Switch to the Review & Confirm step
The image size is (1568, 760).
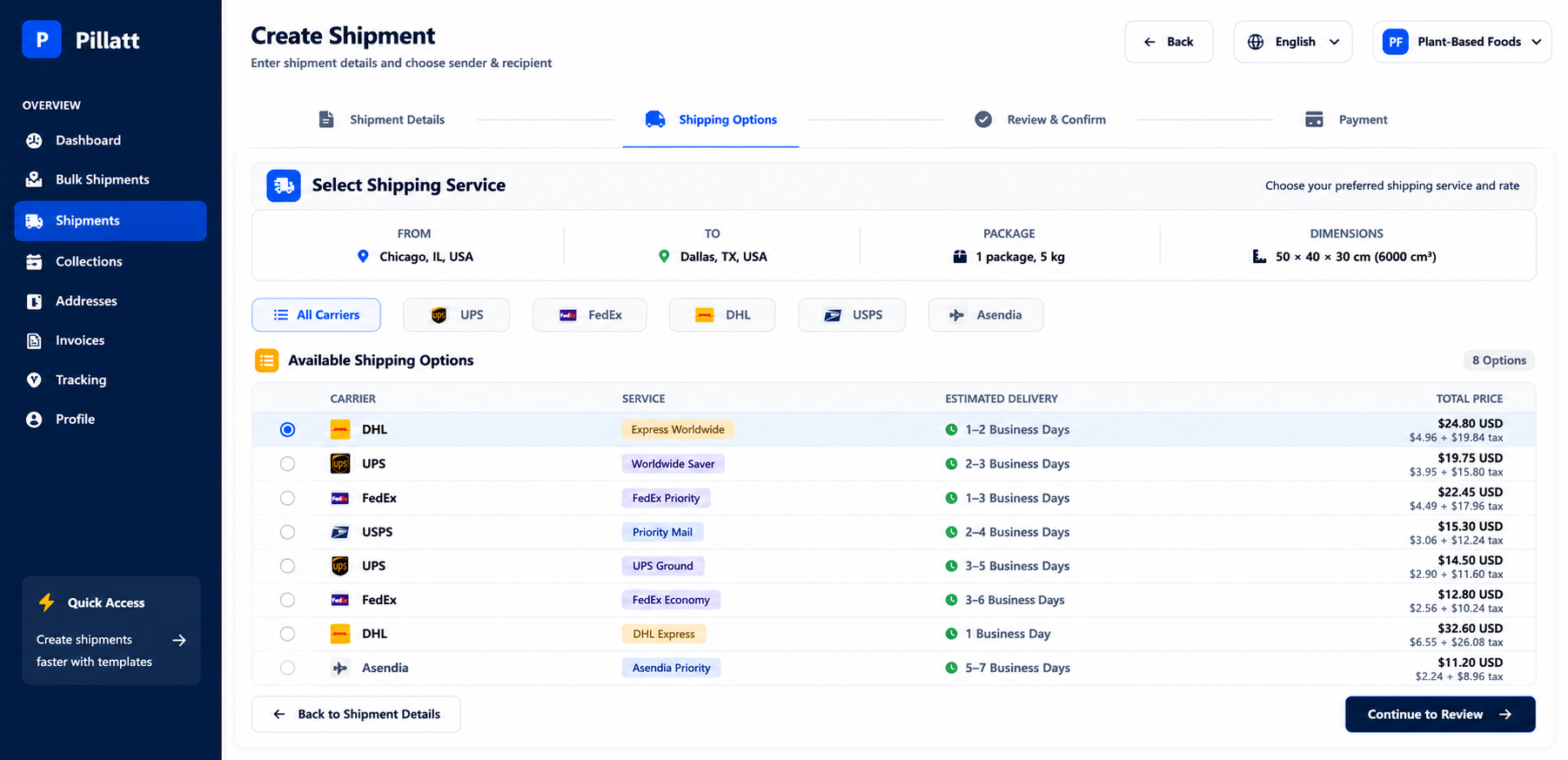[1041, 119]
